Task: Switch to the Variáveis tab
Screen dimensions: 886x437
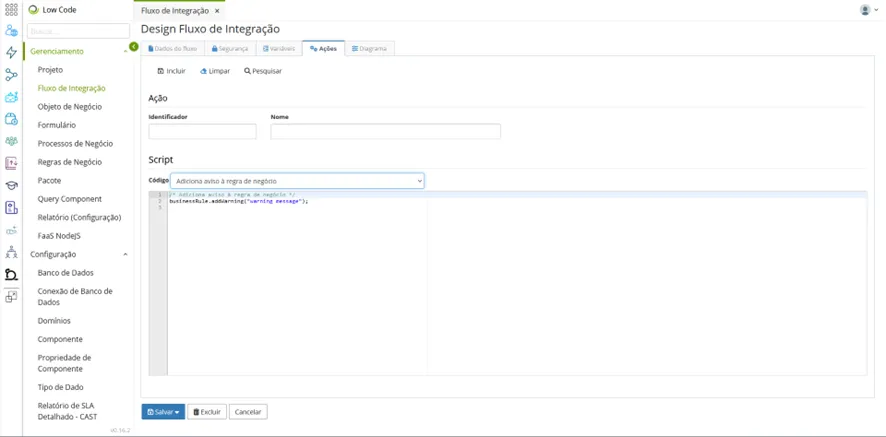Action: click(x=279, y=49)
